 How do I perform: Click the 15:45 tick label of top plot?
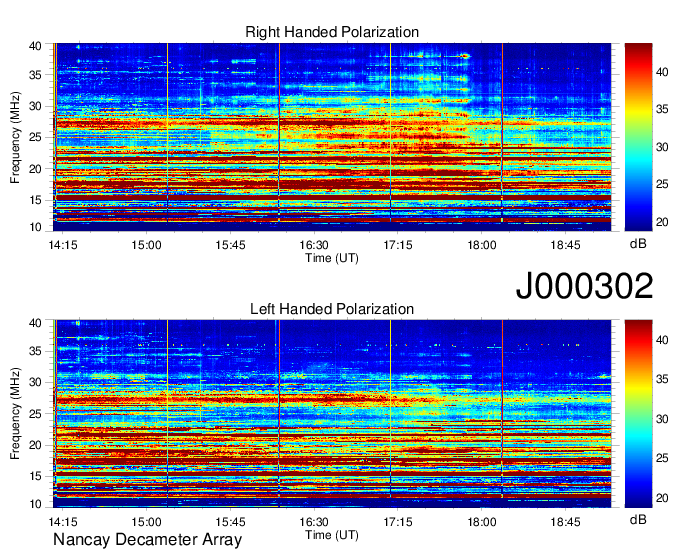230,245
